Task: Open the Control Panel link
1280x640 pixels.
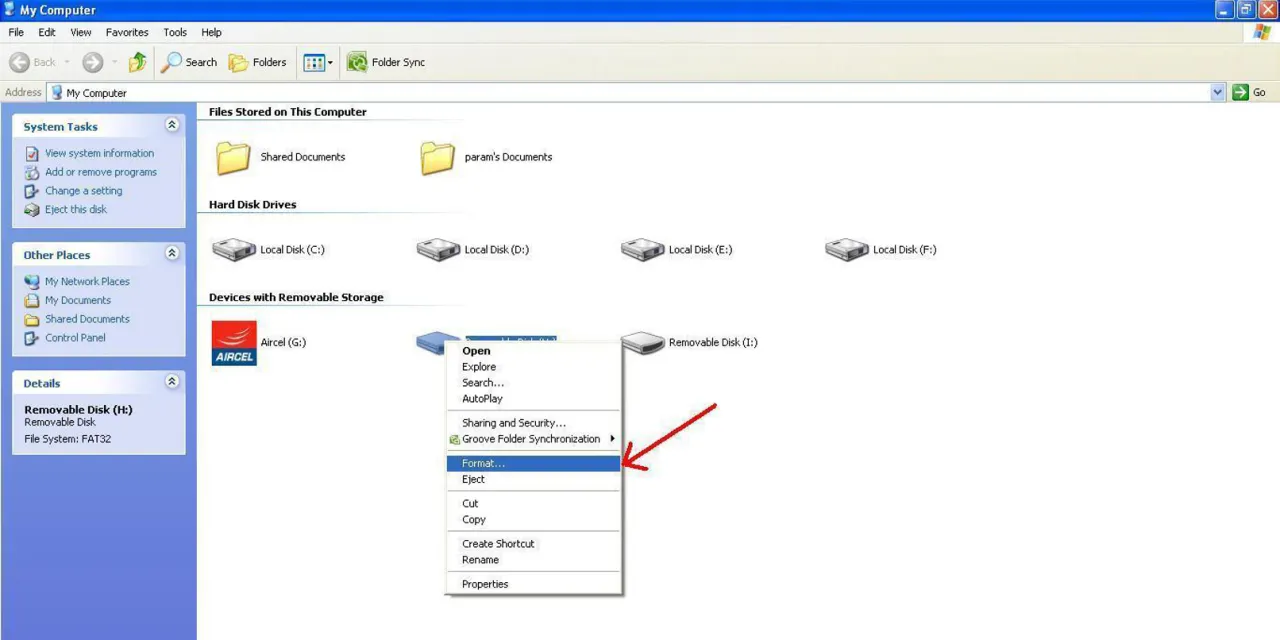Action: 74,337
